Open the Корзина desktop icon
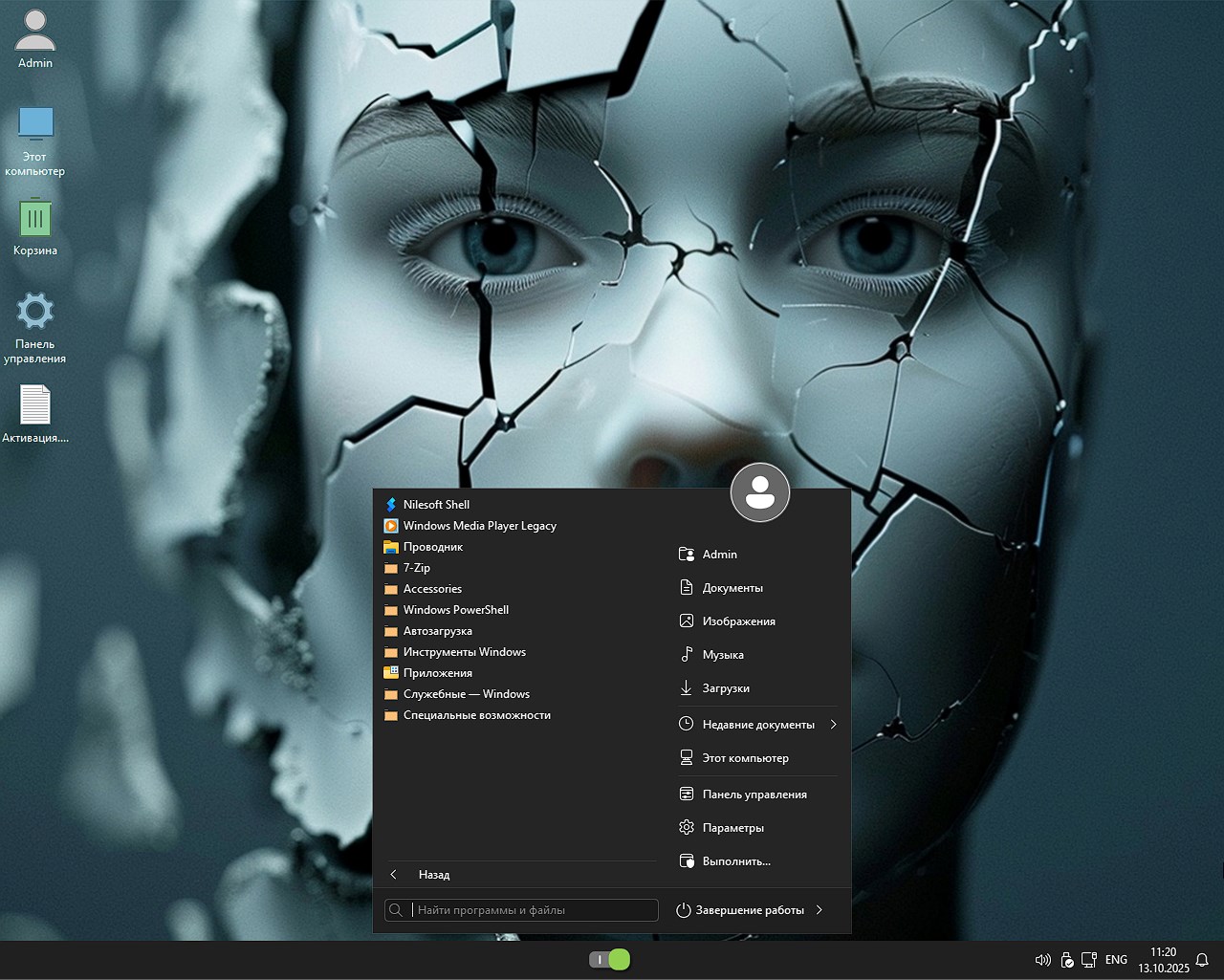 (35, 227)
